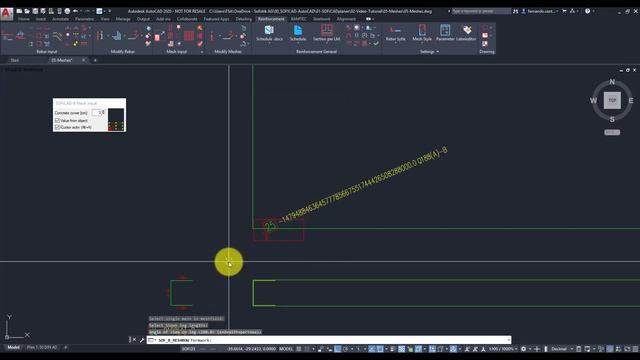This screenshot has height=360, width=640.
Task: Click the sign-in user icon
Action: (523, 11)
